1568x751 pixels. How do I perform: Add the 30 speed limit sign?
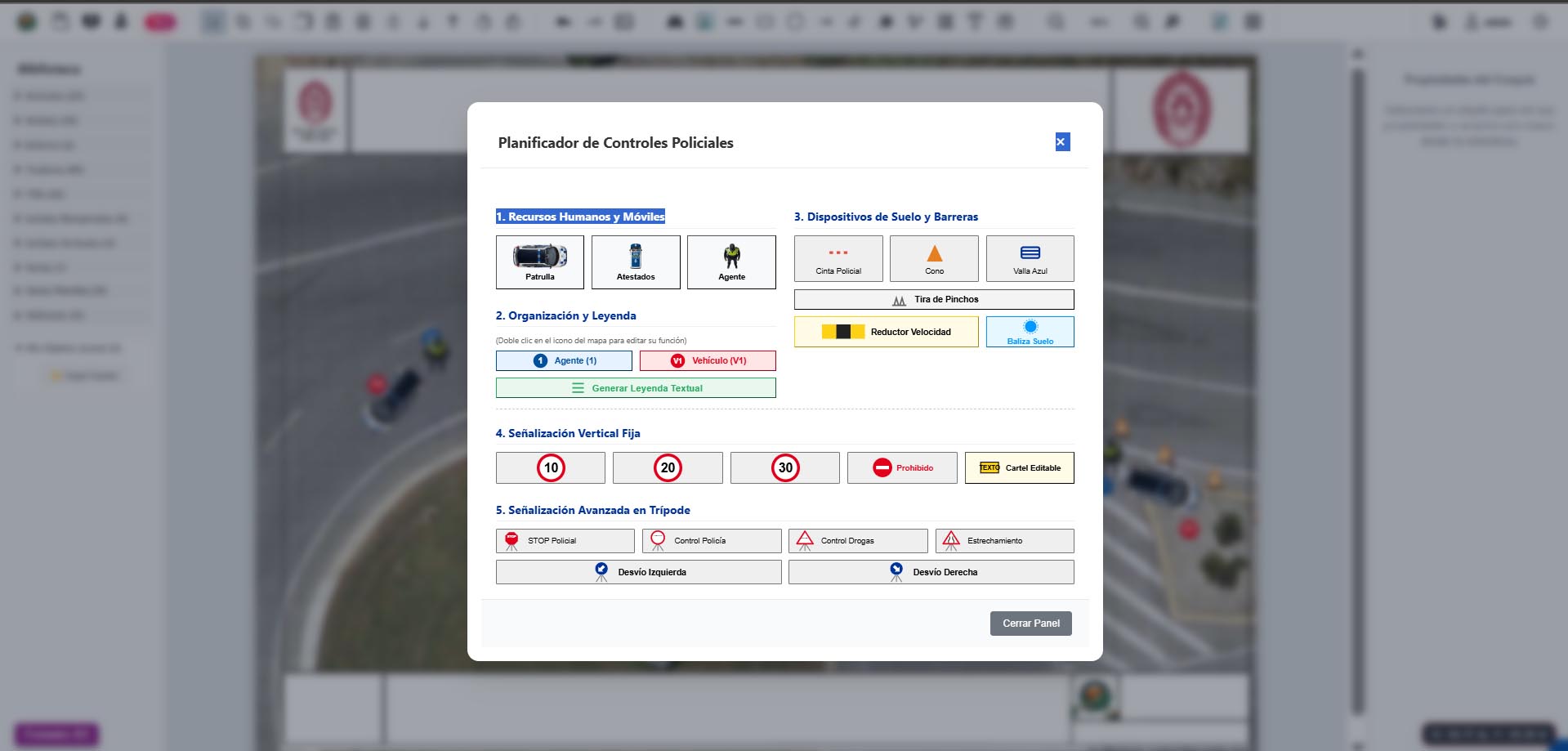(x=784, y=467)
